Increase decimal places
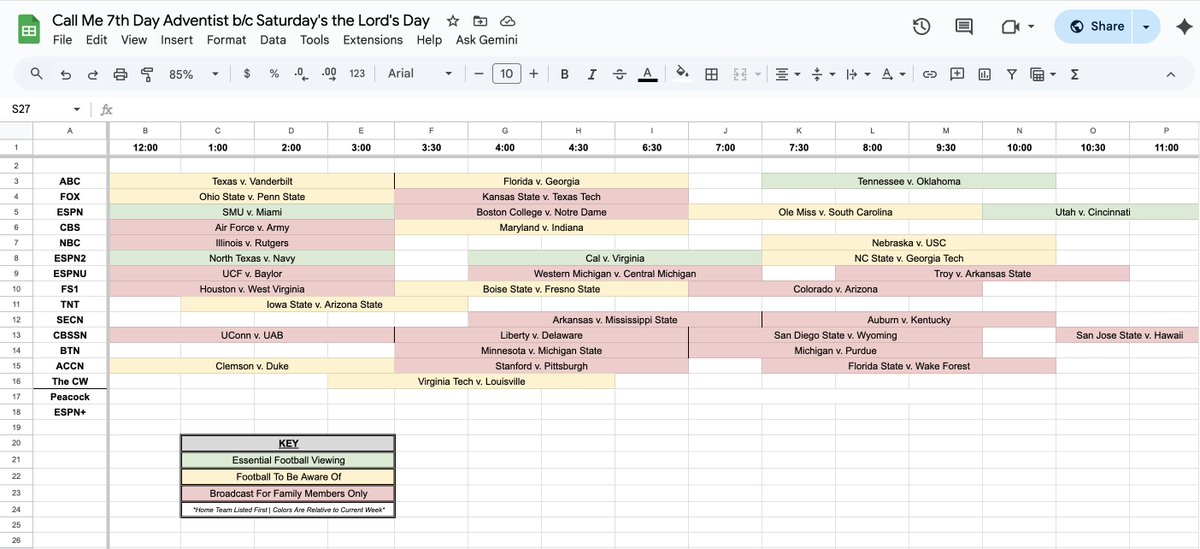1200x549 pixels. 329,74
